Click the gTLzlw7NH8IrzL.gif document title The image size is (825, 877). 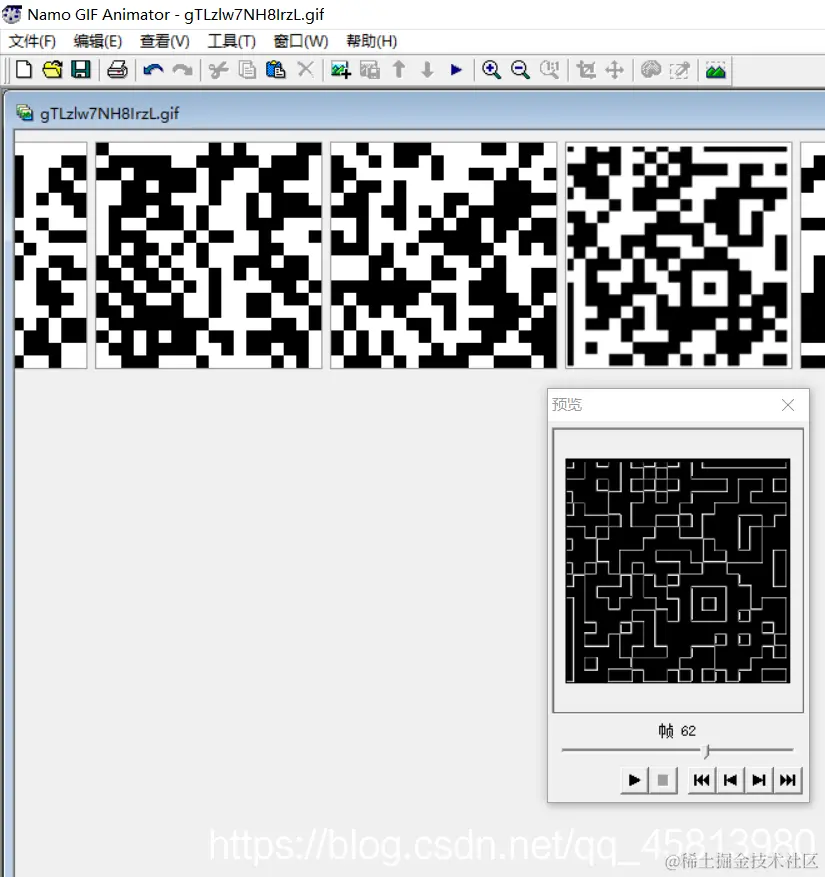[110, 114]
